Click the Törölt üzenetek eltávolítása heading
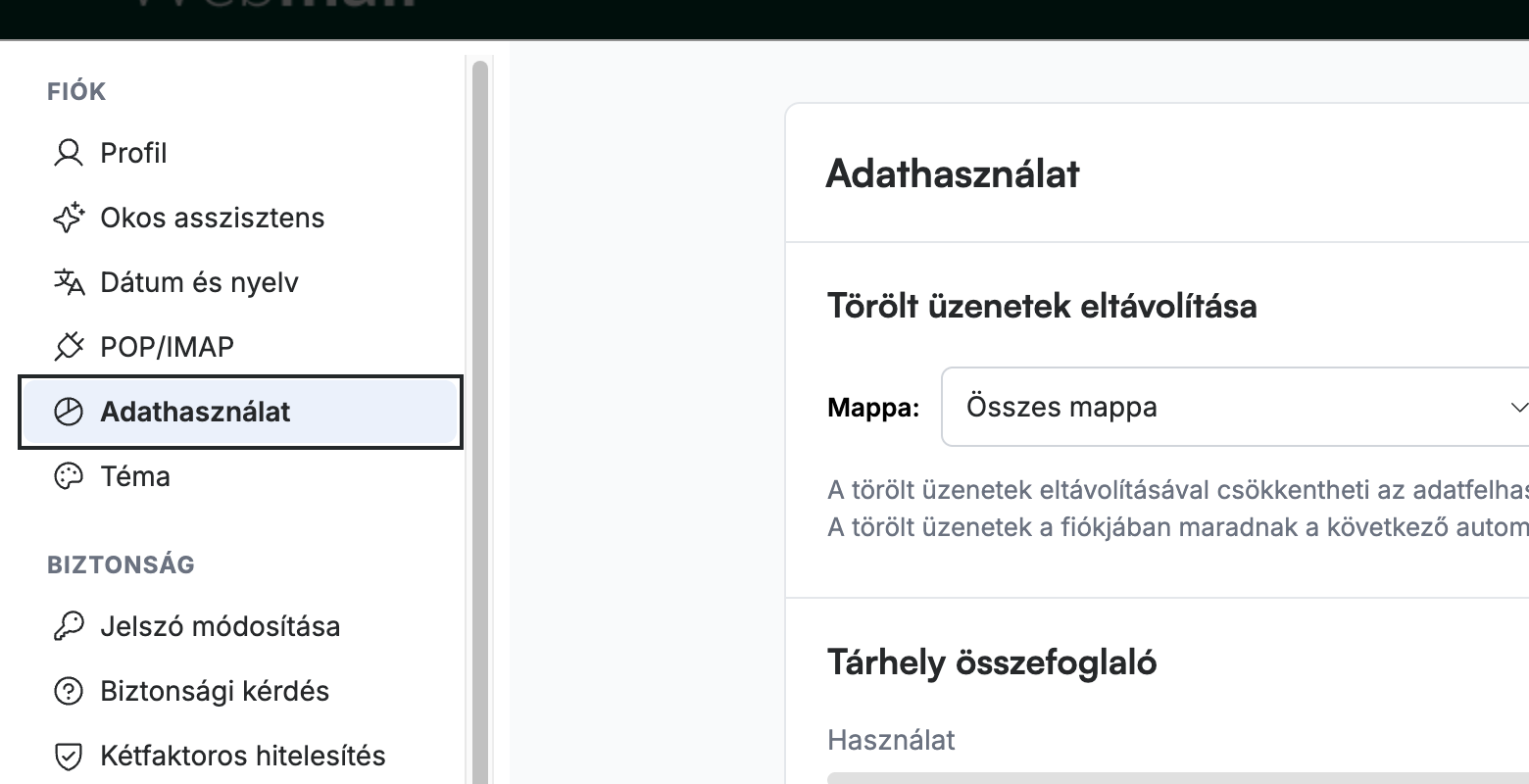The image size is (1529, 784). coord(1042,306)
